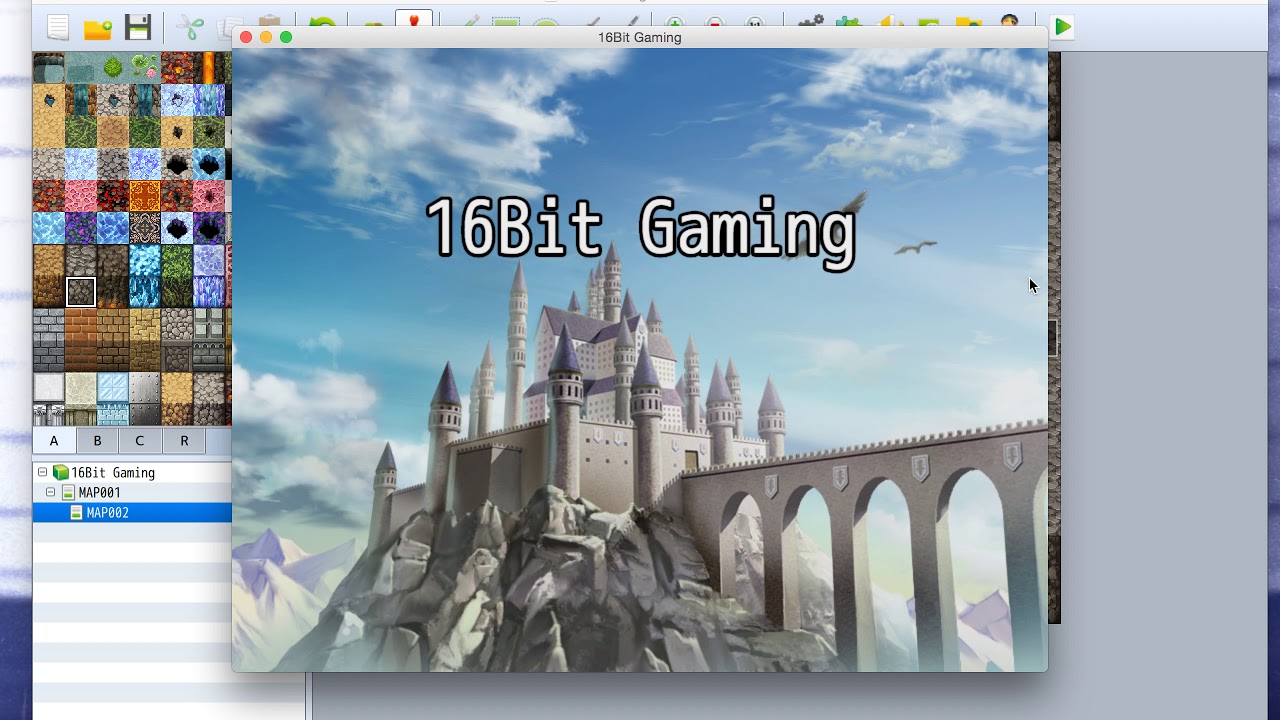The image size is (1280, 720).
Task: Click the Cut scissors icon
Action: click(190, 27)
